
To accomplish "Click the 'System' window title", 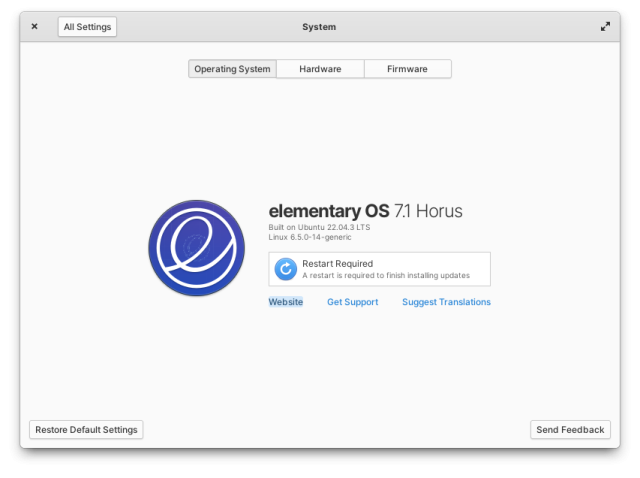I will coord(319,27).
